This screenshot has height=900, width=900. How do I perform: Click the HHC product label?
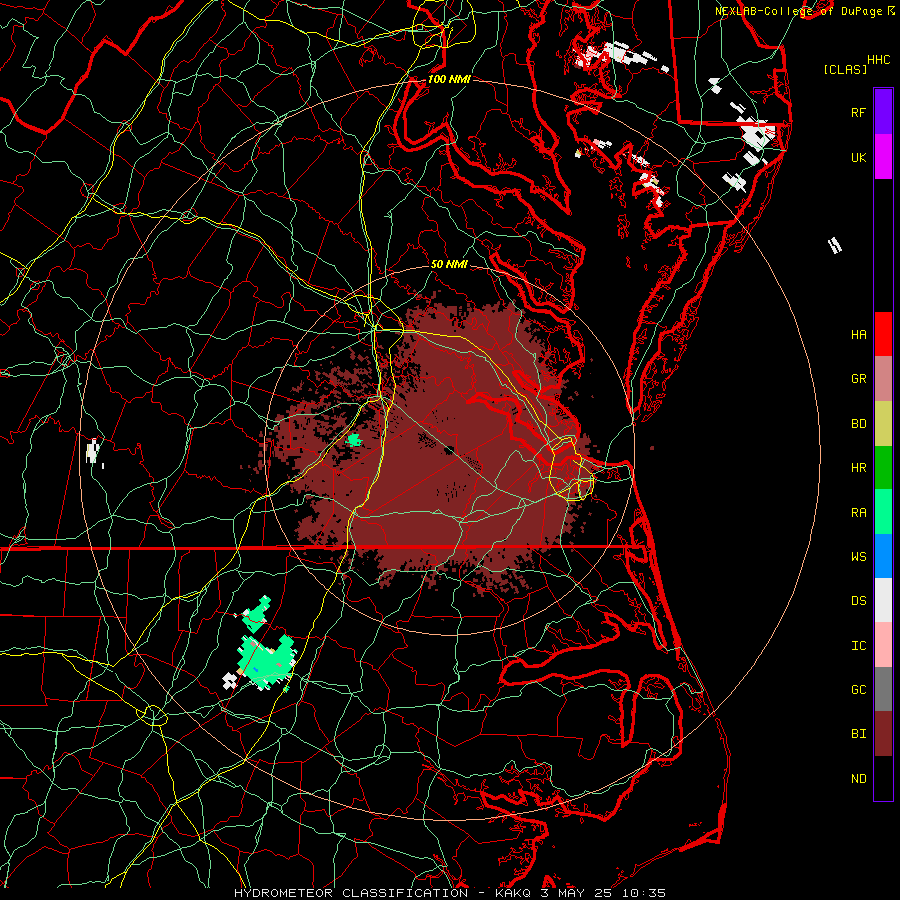click(x=878, y=60)
